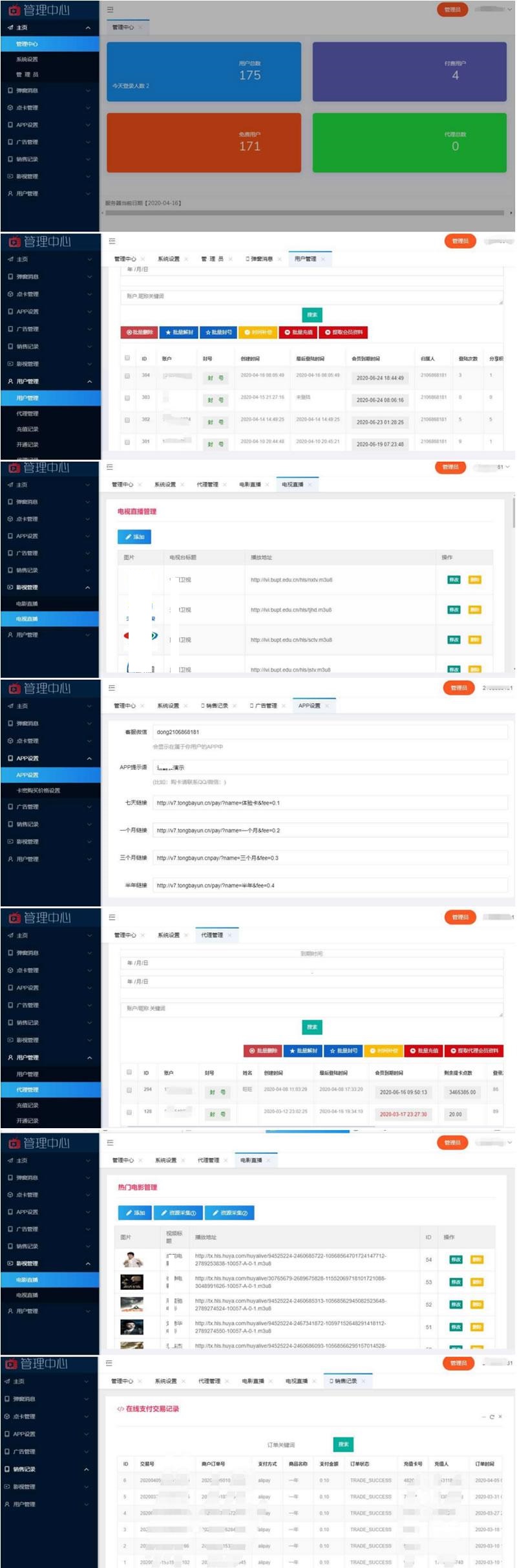This screenshot has height=1568, width=517.
Task: Click the 提取代理会员资料 button
Action: pyautogui.click(x=474, y=1051)
